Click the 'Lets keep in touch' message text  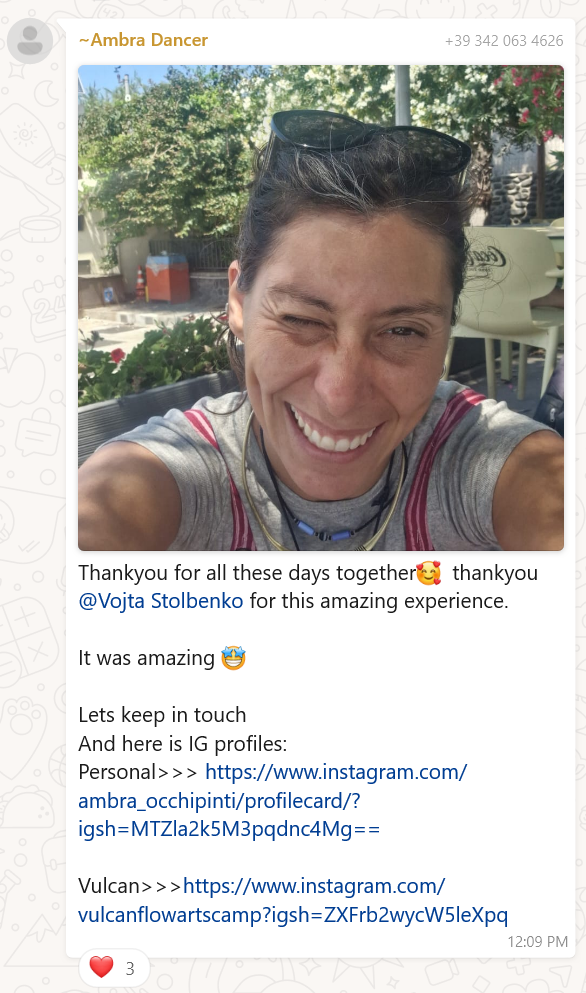[x=162, y=715]
